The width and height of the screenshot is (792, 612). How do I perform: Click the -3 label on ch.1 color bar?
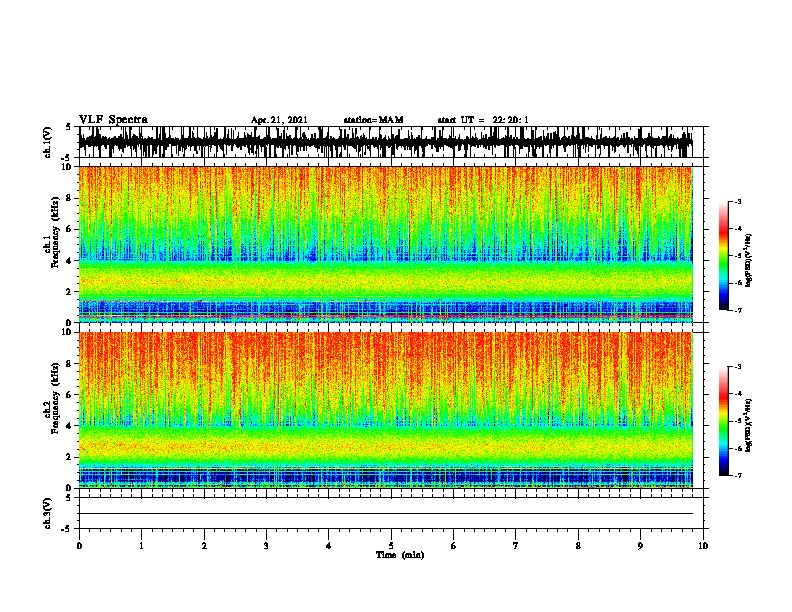point(737,201)
